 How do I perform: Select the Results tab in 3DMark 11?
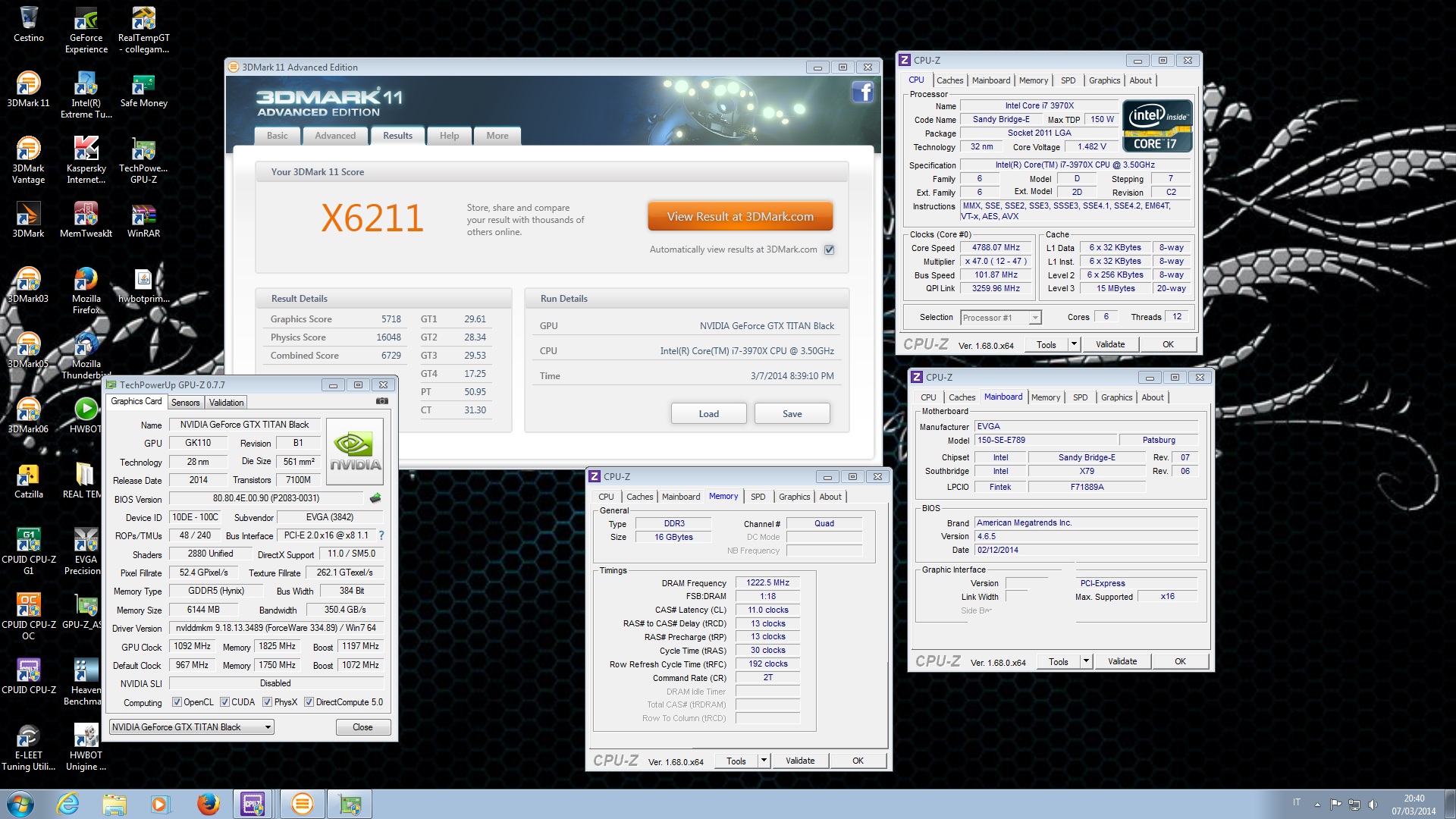397,136
